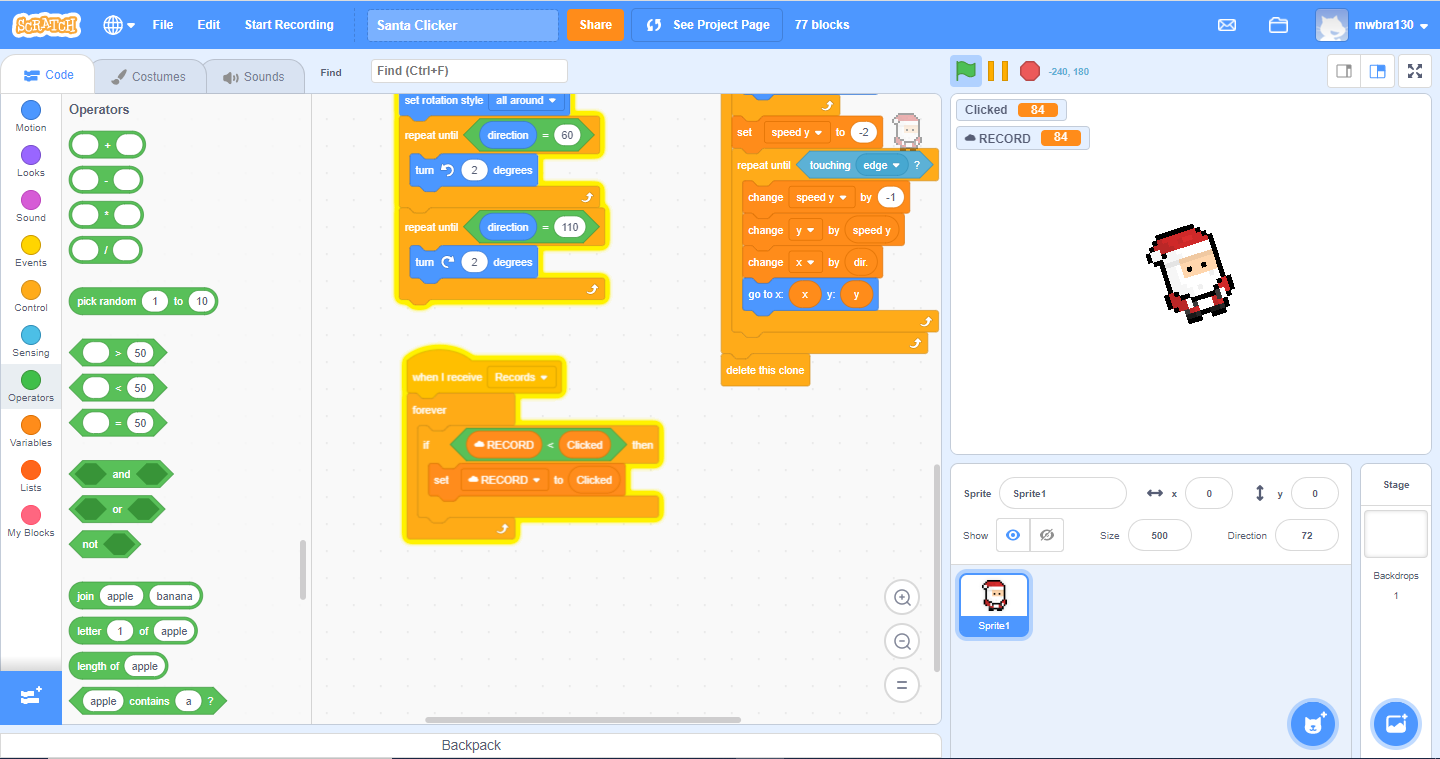Viewport: 1440px width, 759px height.
Task: Reset the workspace zoom level
Action: [902, 685]
